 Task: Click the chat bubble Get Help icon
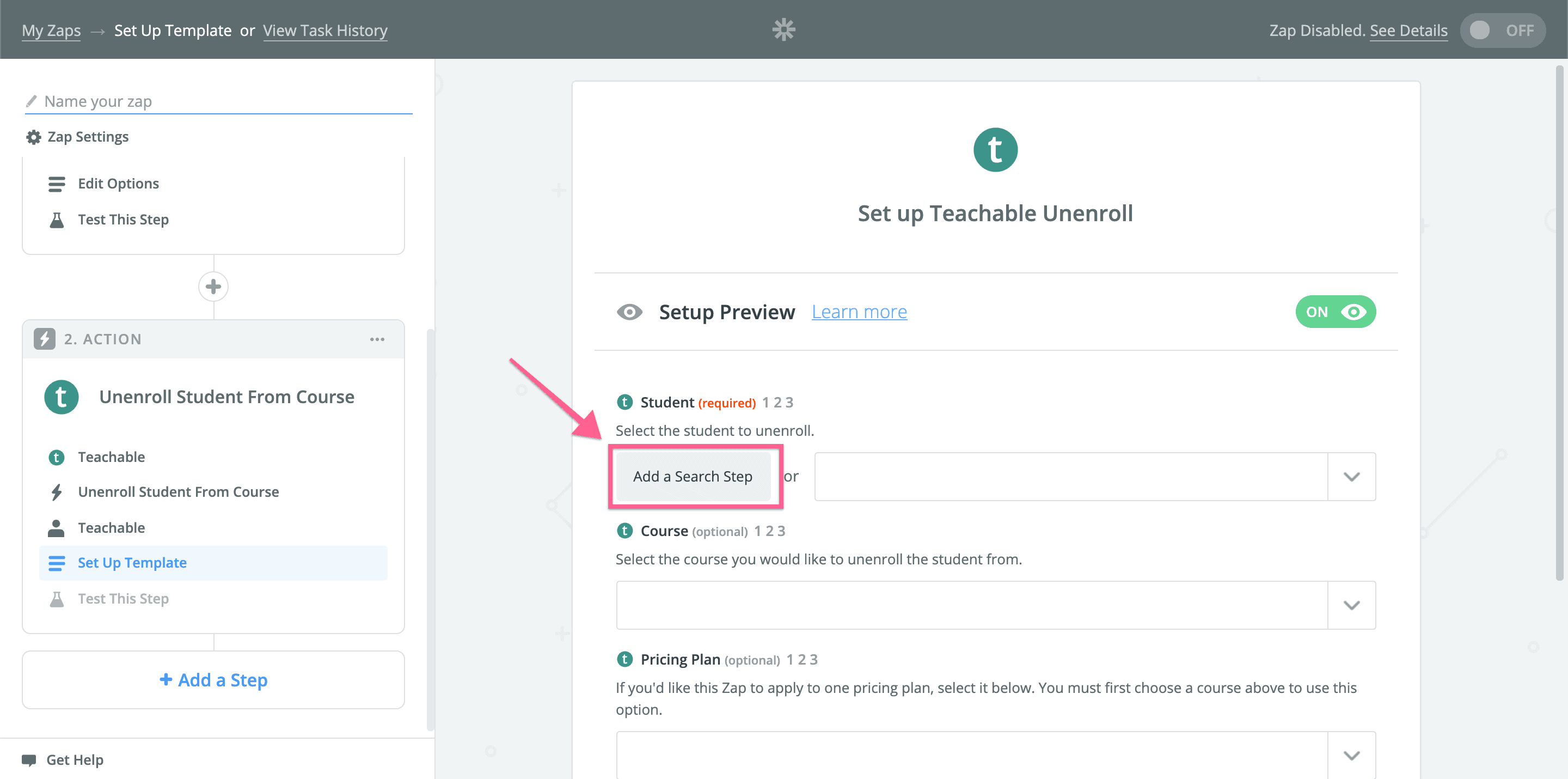pyautogui.click(x=29, y=759)
